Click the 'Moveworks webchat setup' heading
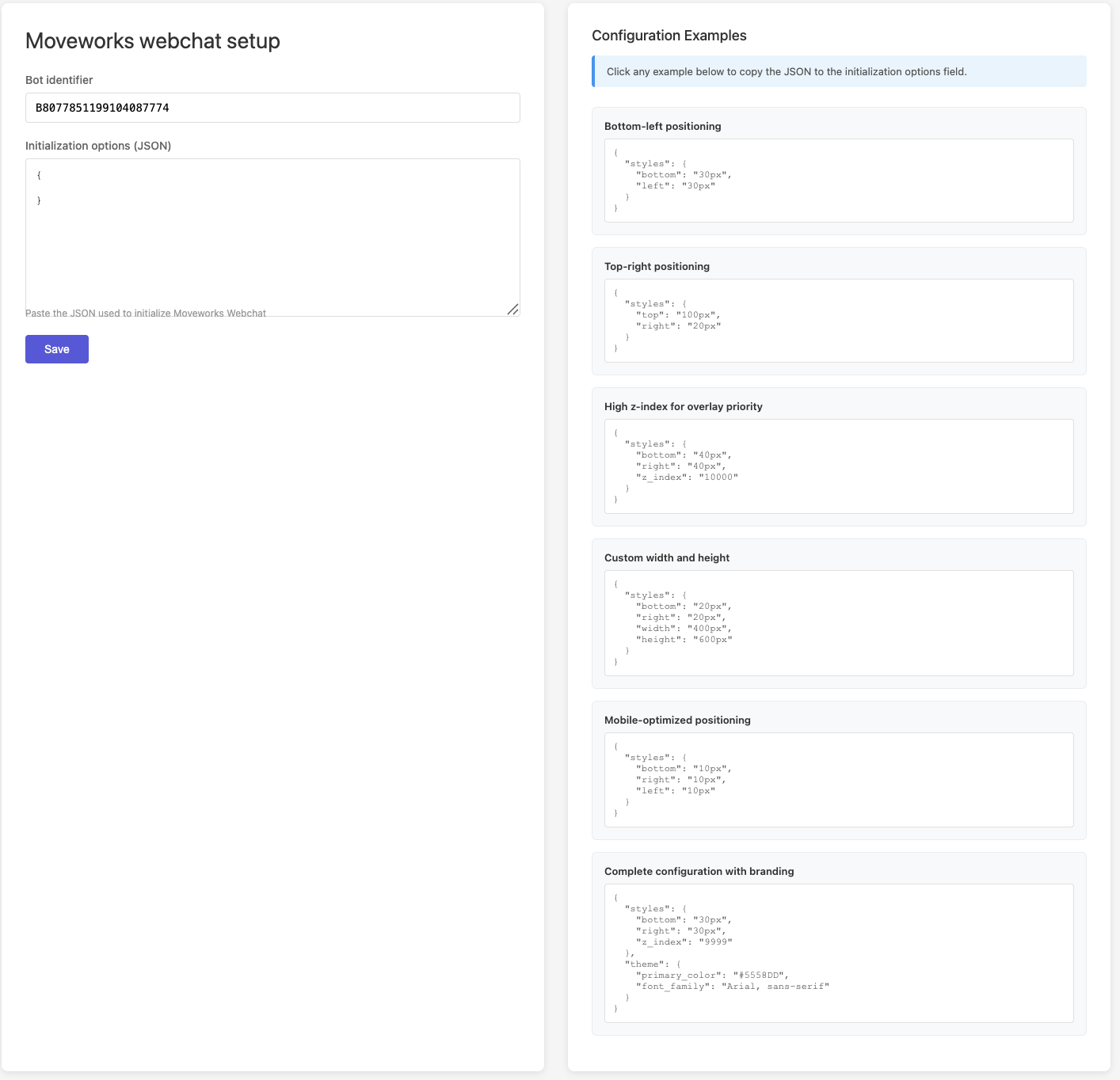Viewport: 1120px width, 1080px height. coord(153,41)
